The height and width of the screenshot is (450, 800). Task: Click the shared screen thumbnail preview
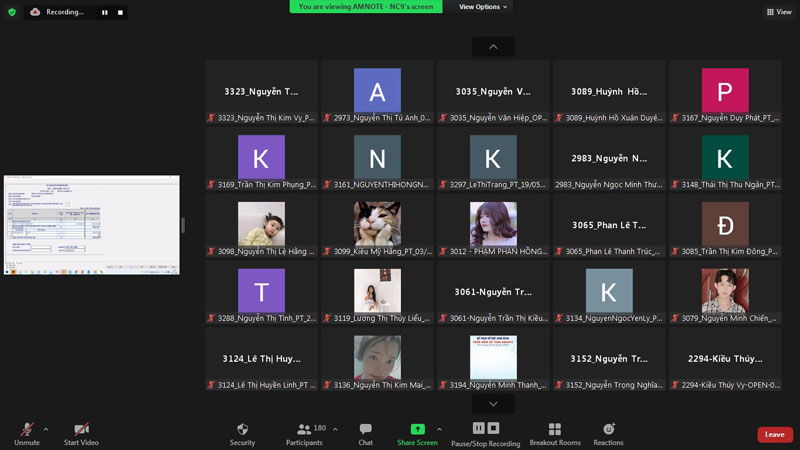point(91,225)
